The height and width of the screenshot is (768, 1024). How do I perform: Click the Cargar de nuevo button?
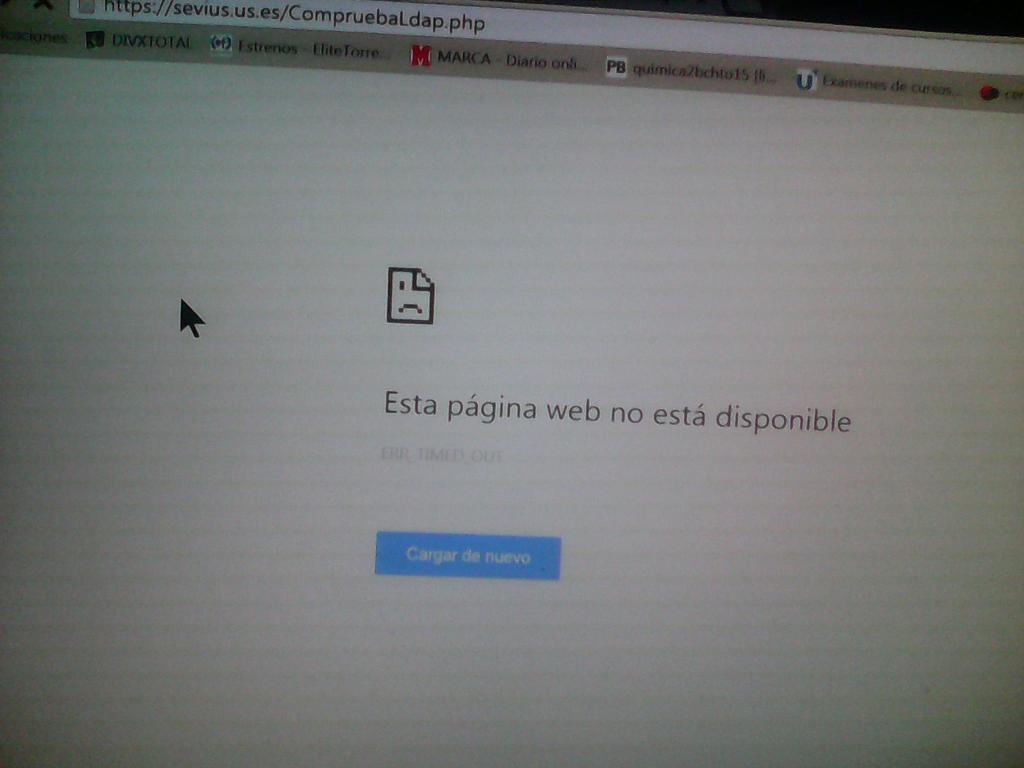pos(468,556)
